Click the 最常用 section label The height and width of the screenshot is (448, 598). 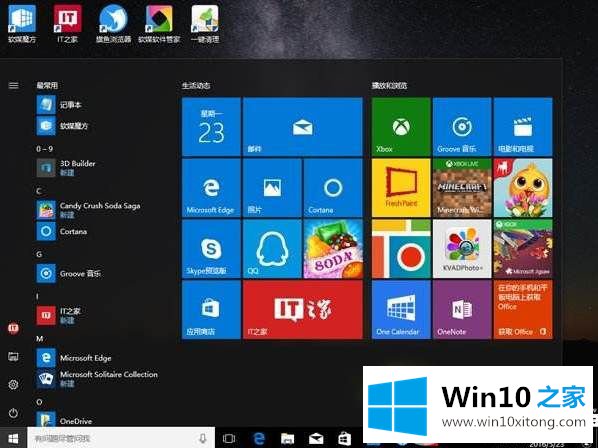(47, 85)
